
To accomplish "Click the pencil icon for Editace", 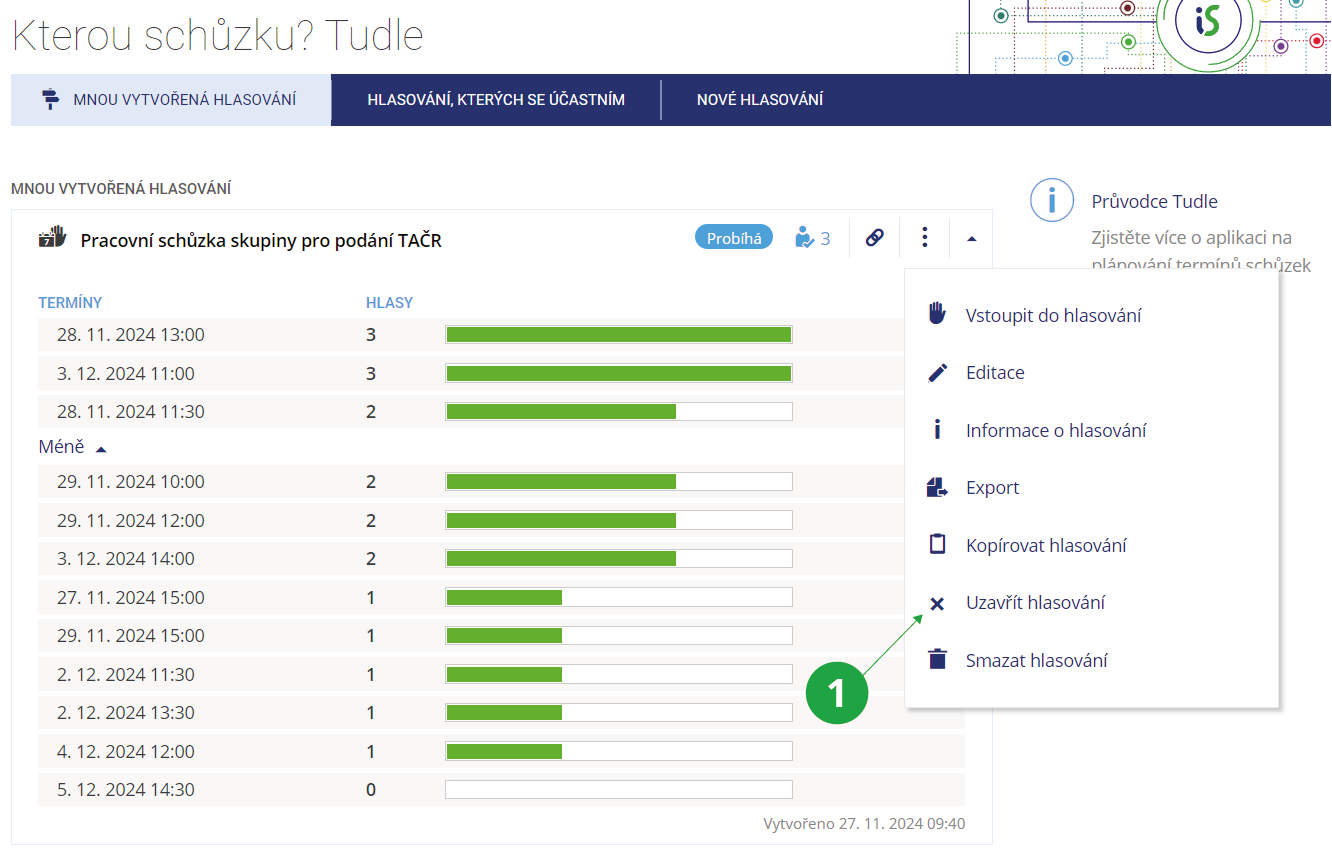I will click(937, 373).
